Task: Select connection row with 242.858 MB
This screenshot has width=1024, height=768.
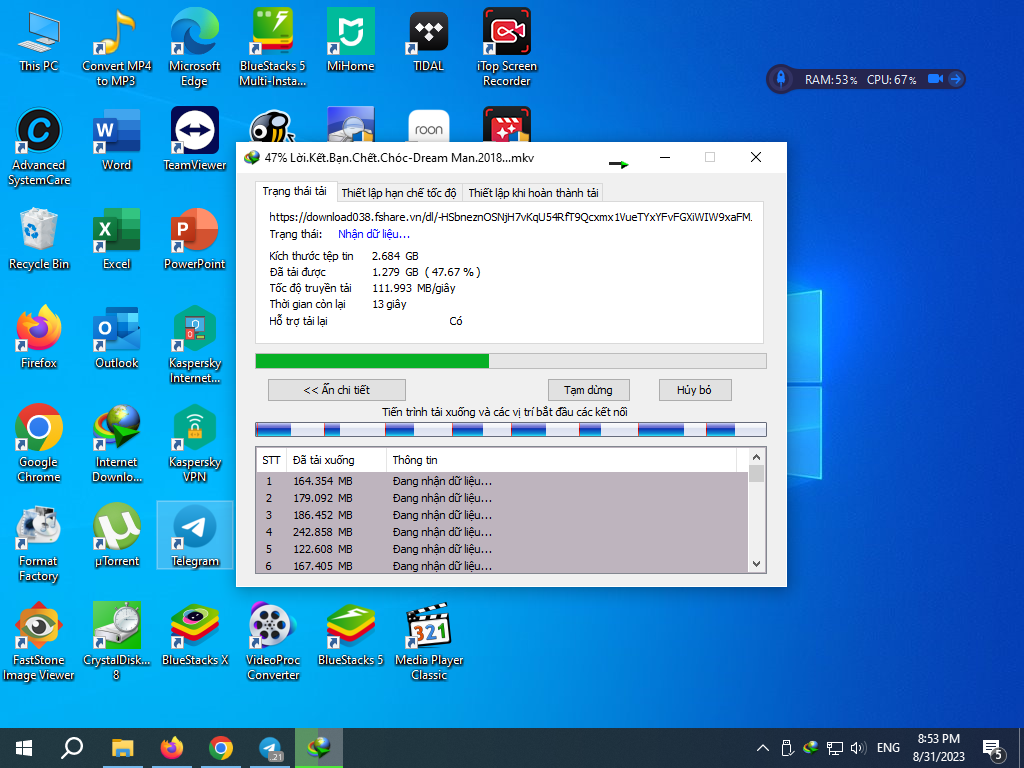Action: [502, 532]
